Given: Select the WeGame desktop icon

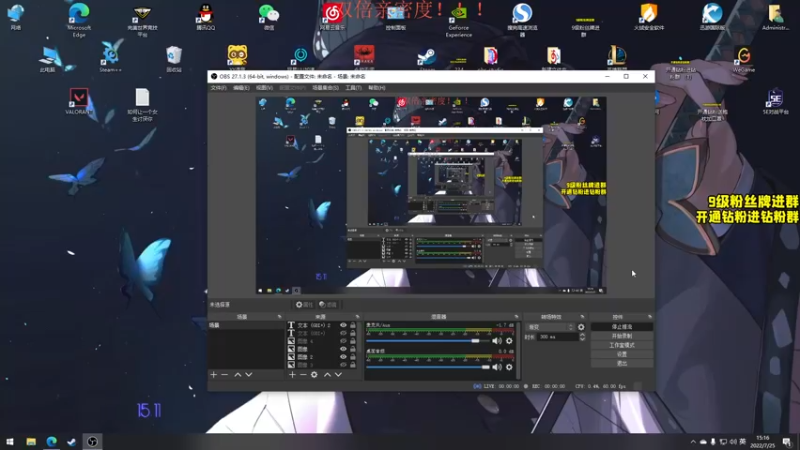Looking at the screenshot, I should (744, 59).
